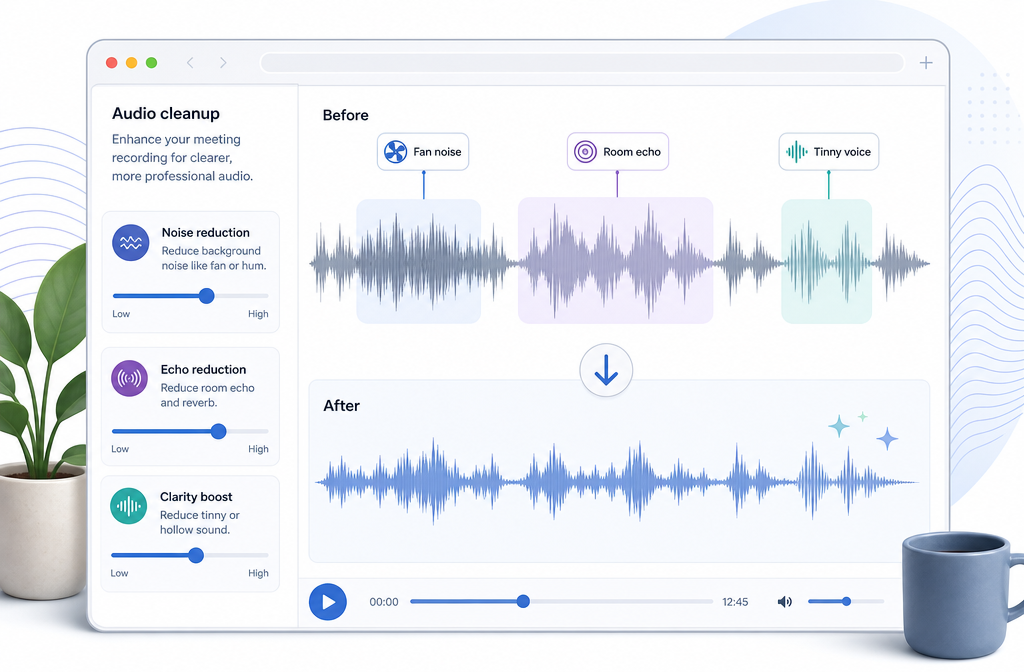Go forward with the browser forward arrow
This screenshot has width=1024, height=672.
pyautogui.click(x=223, y=63)
